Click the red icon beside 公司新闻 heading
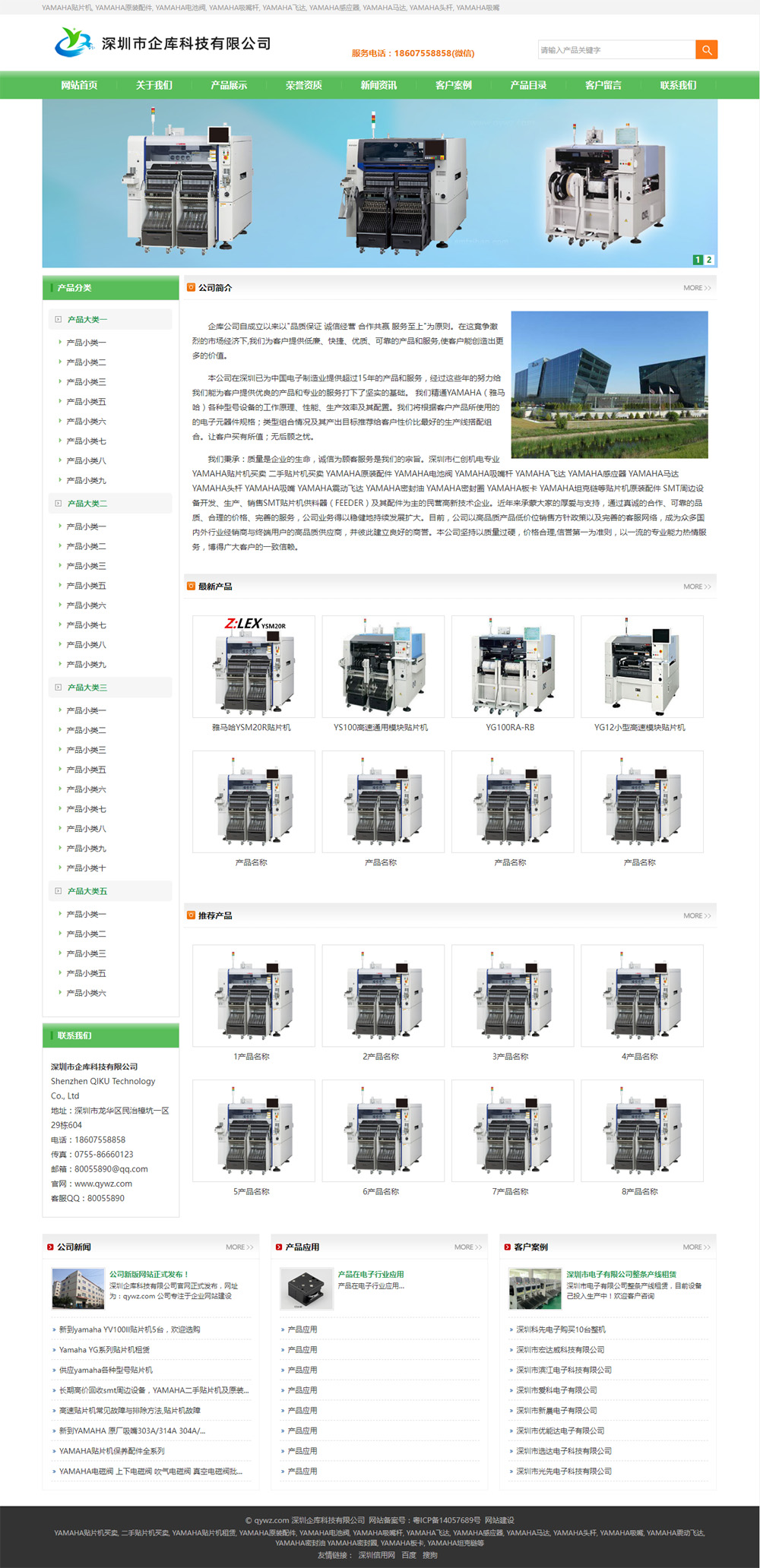This screenshot has height=1568, width=760. [x=50, y=1247]
